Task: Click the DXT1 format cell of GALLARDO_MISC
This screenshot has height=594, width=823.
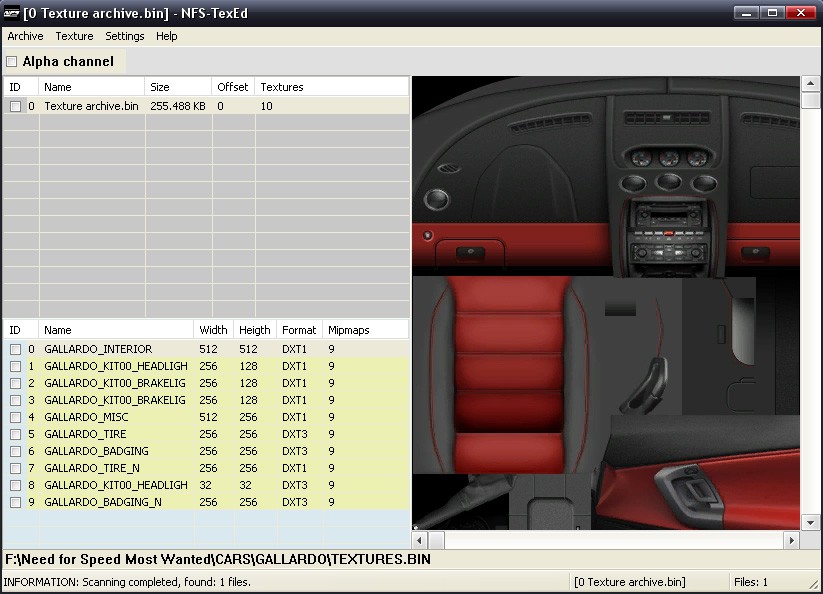Action: click(x=294, y=417)
